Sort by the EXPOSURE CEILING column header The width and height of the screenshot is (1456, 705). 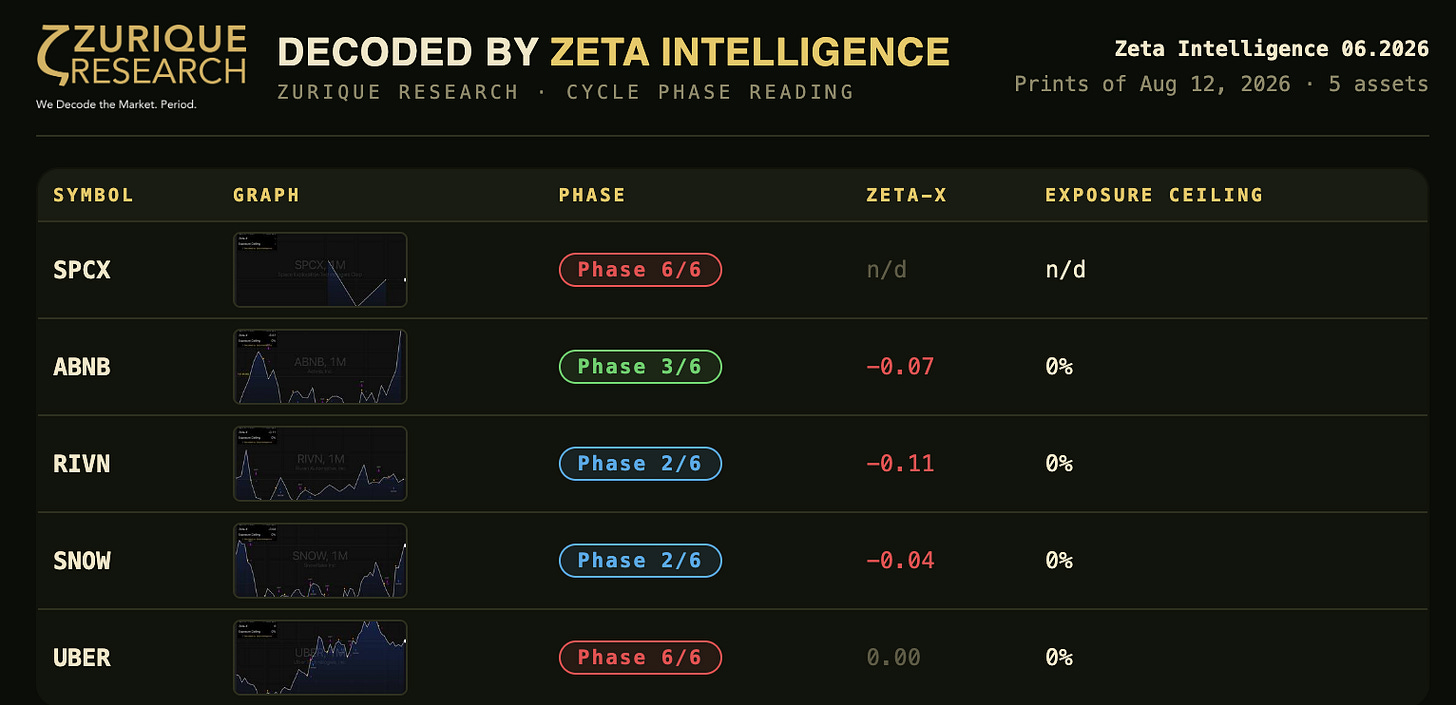coord(1154,195)
